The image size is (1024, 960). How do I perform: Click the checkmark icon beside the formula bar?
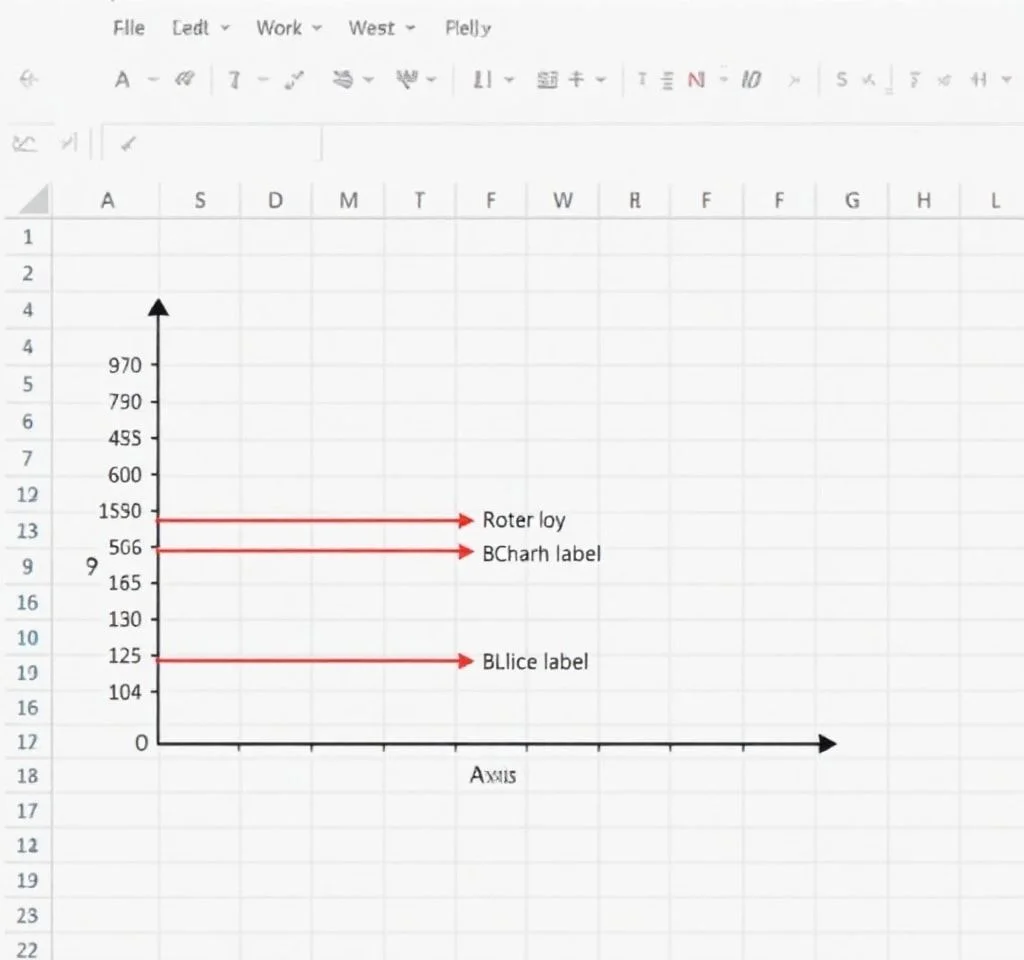[x=127, y=144]
